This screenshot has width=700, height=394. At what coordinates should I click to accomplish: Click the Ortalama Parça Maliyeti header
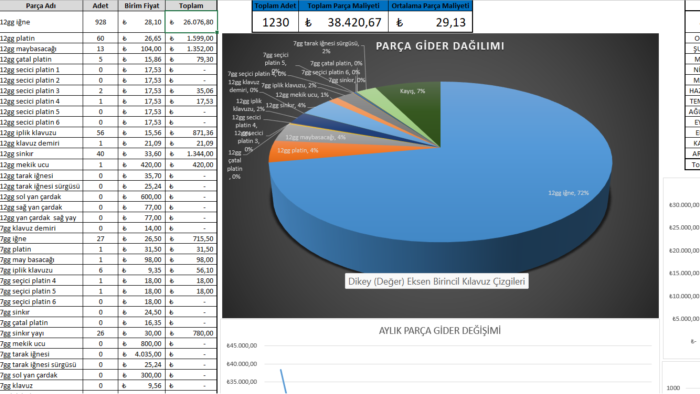tap(430, 6)
